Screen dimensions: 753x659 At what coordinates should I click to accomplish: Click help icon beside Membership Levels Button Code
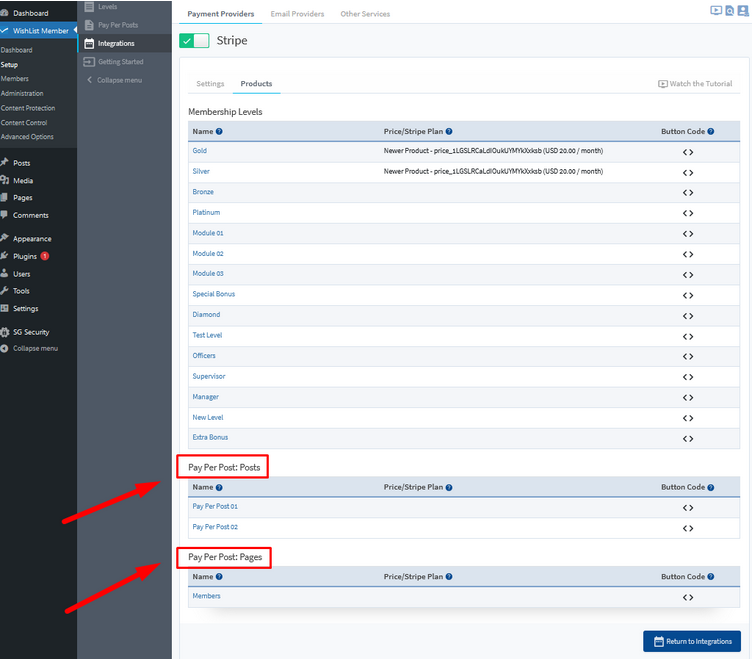coord(711,132)
